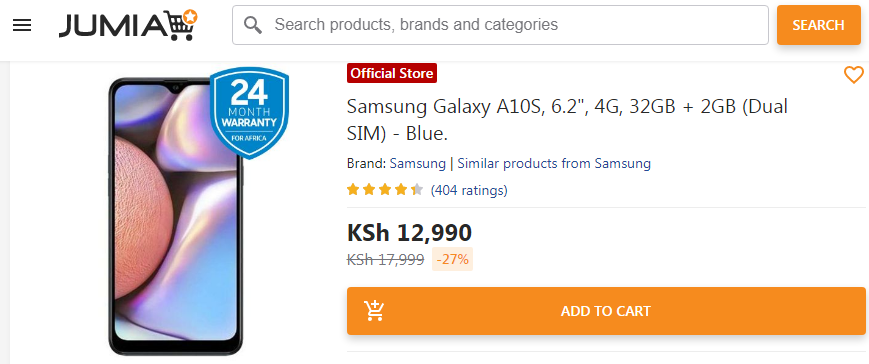The image size is (869, 364).
Task: Click the Official Store badge
Action: [392, 73]
